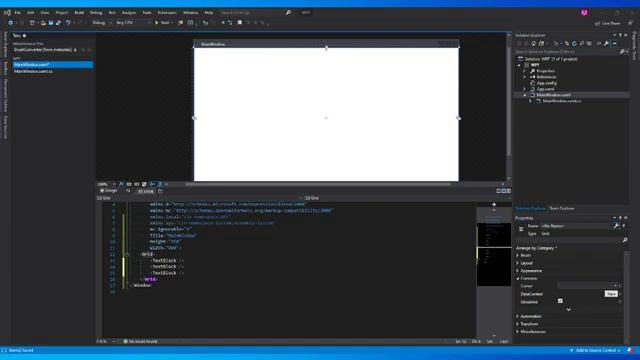Click the Collapse All icon in Solution Explorer
Image resolution: width=640 pixels, height=360 pixels.
[x=582, y=44]
